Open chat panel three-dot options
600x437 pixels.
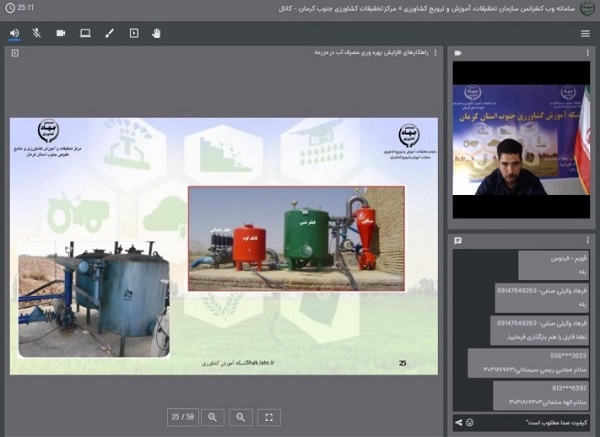tap(586, 240)
